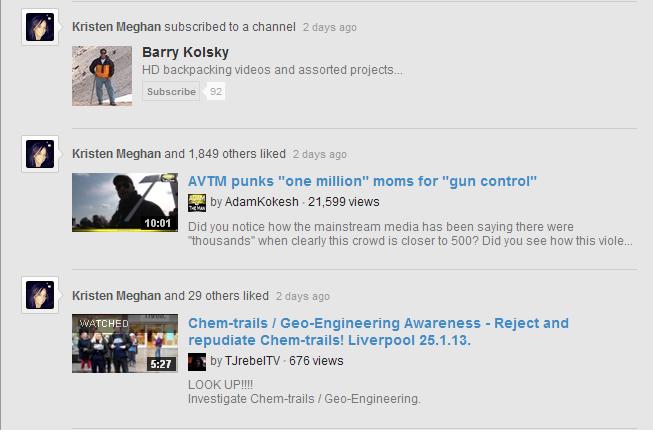Click Kristen Meghan's name in the 29 others liked entry
This screenshot has height=448, width=653.
pos(116,296)
